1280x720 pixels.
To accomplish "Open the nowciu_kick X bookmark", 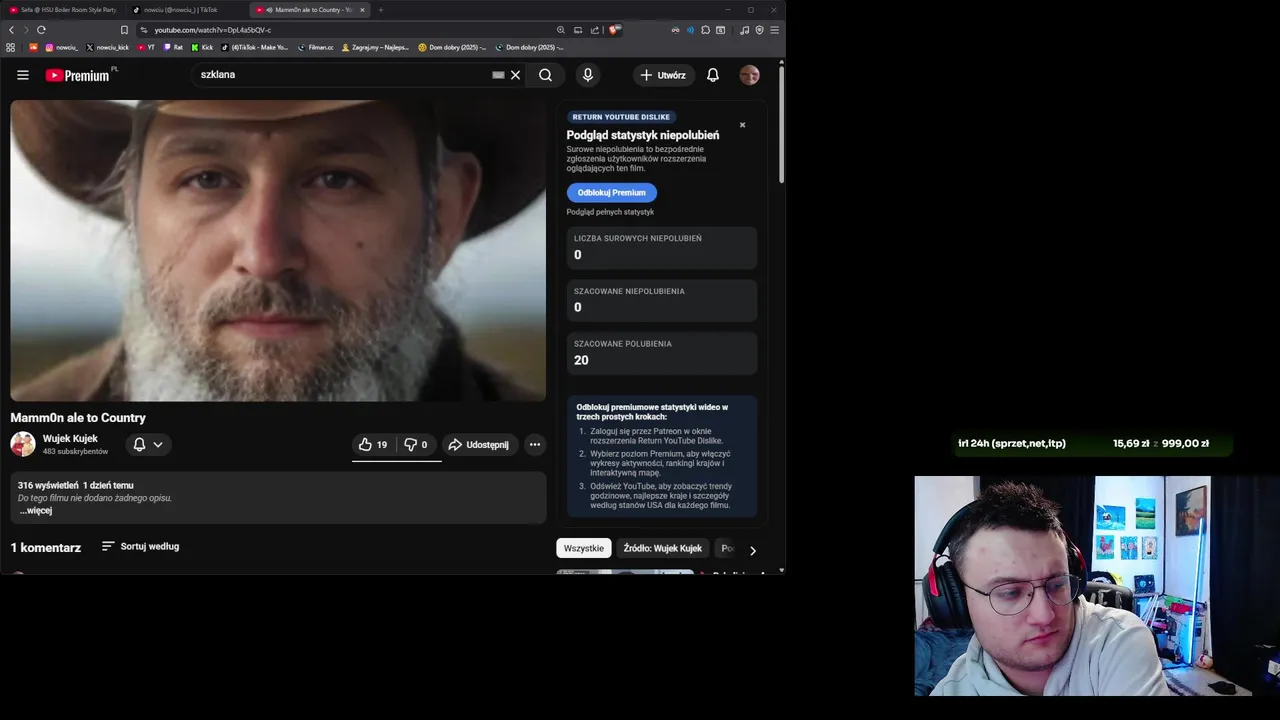I will [108, 47].
